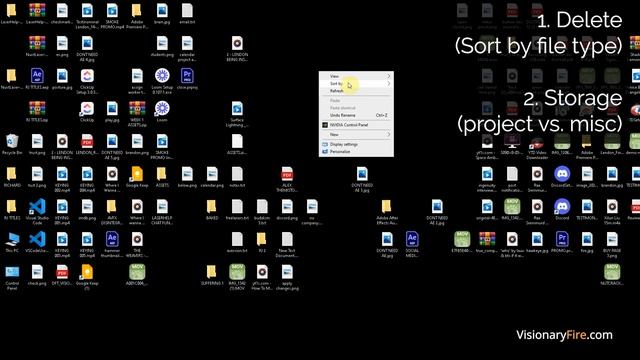640x360 pixels.
Task: Select the BAKED folder
Action: tap(212, 210)
